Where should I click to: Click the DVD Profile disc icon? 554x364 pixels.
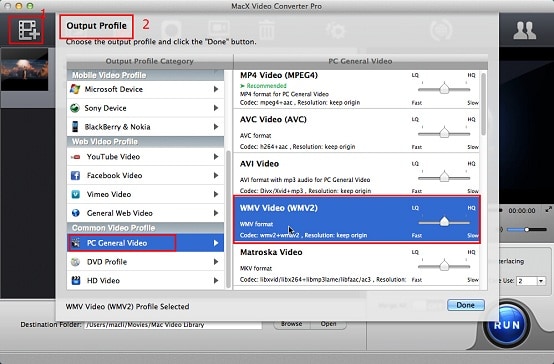tap(75, 262)
